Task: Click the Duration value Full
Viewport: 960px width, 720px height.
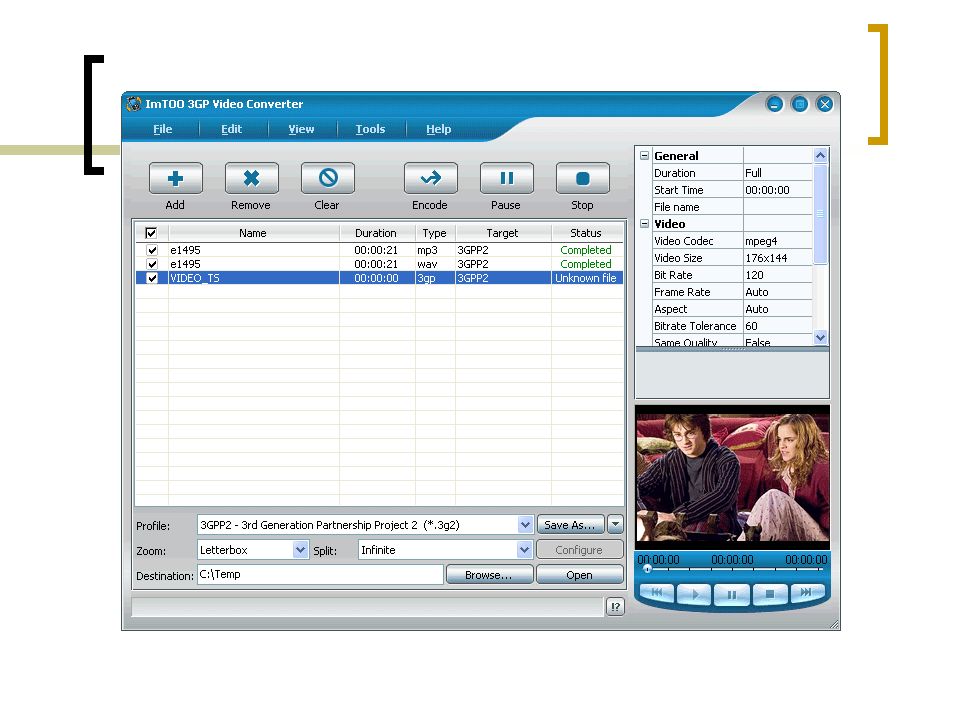Action: click(x=778, y=173)
